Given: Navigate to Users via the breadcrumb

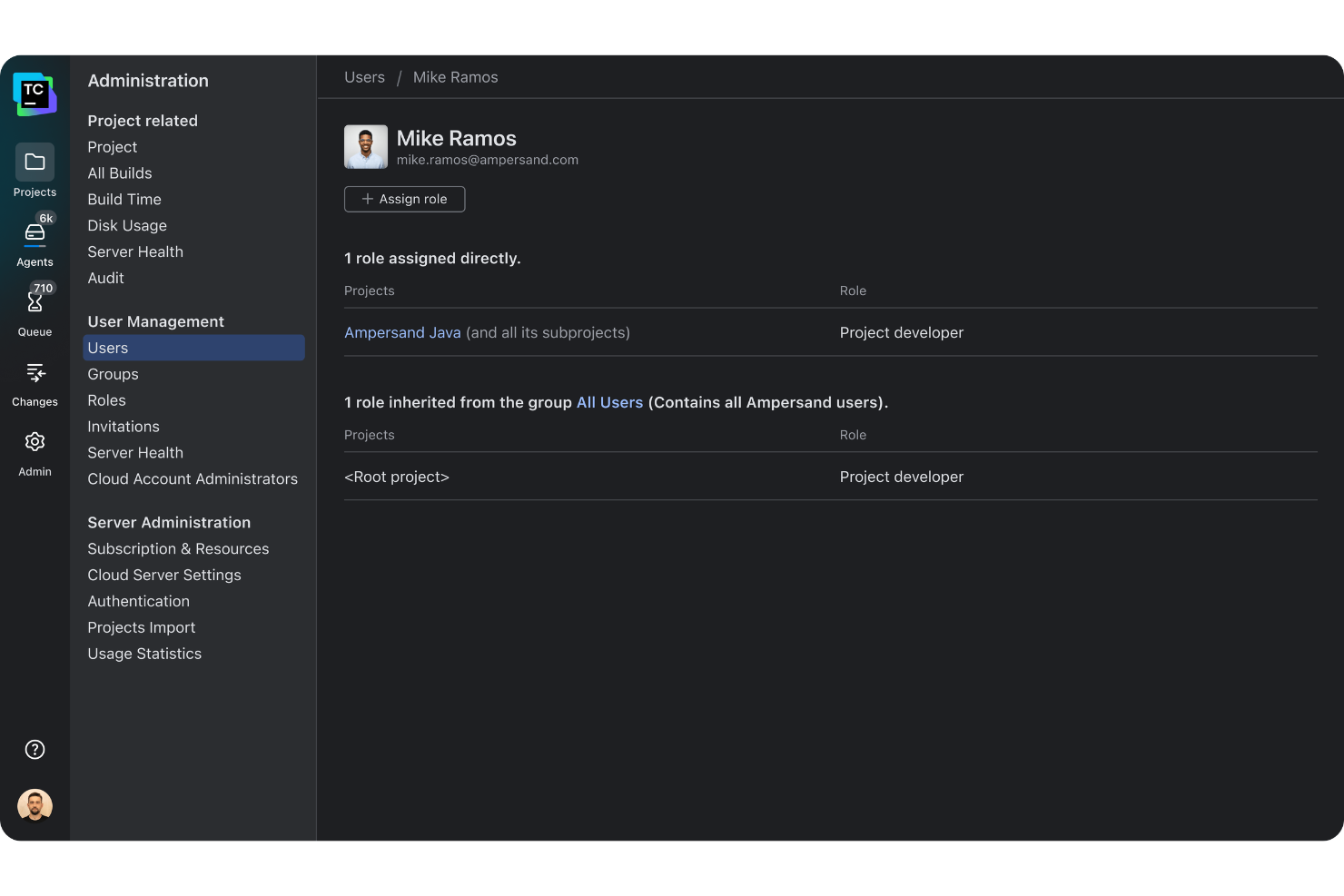Looking at the screenshot, I should click(364, 77).
